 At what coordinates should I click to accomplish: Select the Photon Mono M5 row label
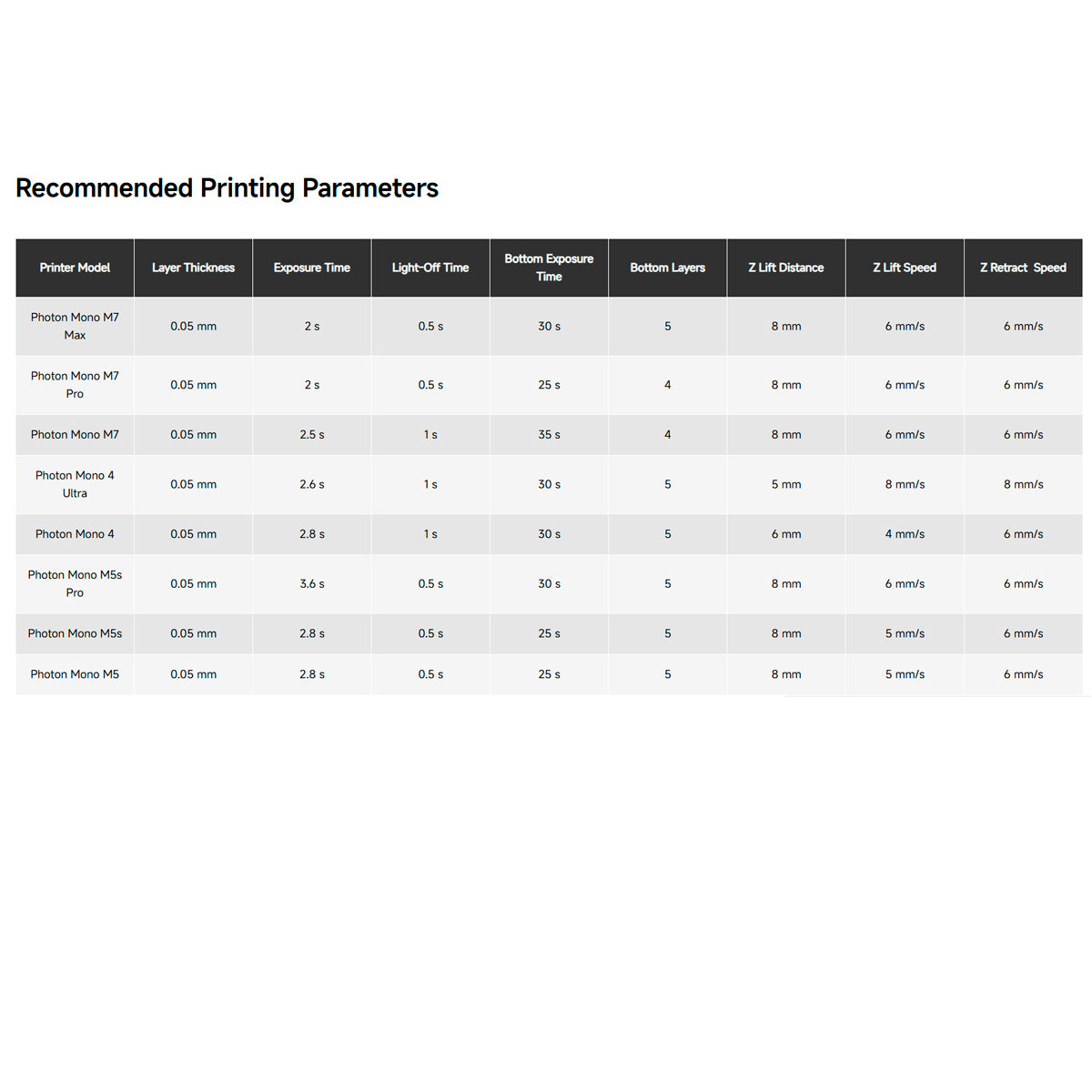(75, 674)
